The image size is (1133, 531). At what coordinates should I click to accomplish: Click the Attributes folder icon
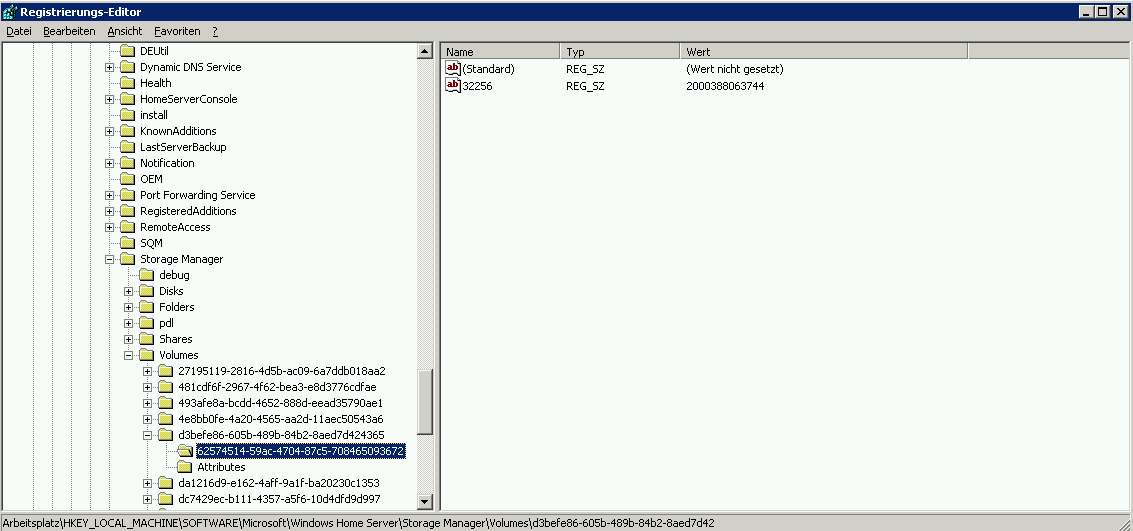[185, 467]
